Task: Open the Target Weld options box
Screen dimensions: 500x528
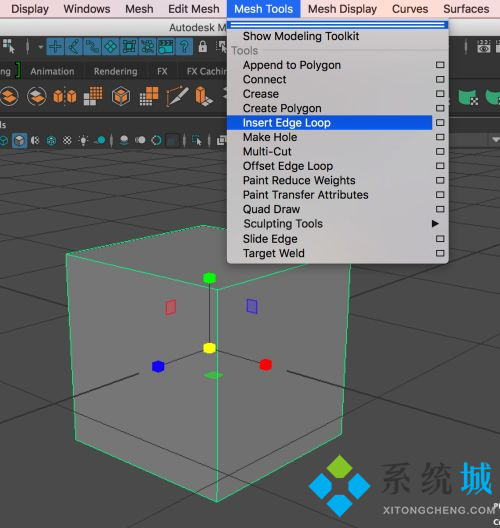Action: tap(440, 253)
